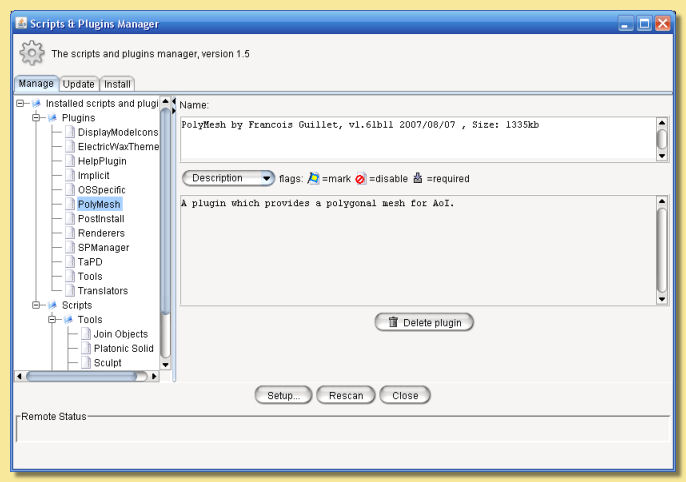Viewport: 686px width, 482px height.
Task: Click the gear icon beside the version text
Action: pos(33,53)
